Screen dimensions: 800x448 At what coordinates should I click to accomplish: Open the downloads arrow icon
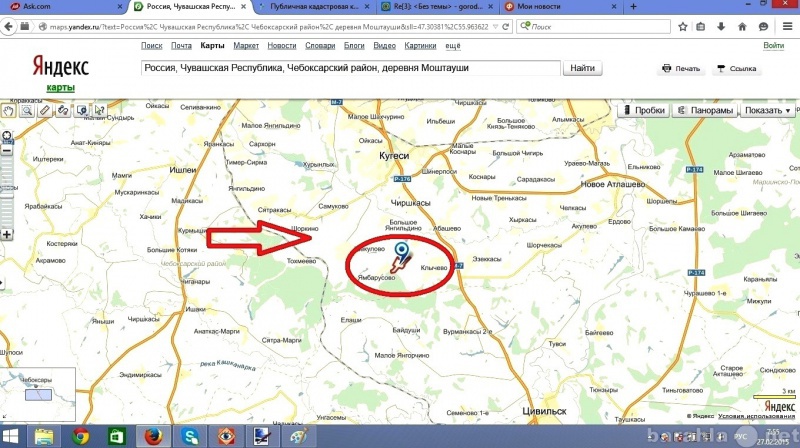pos(721,27)
